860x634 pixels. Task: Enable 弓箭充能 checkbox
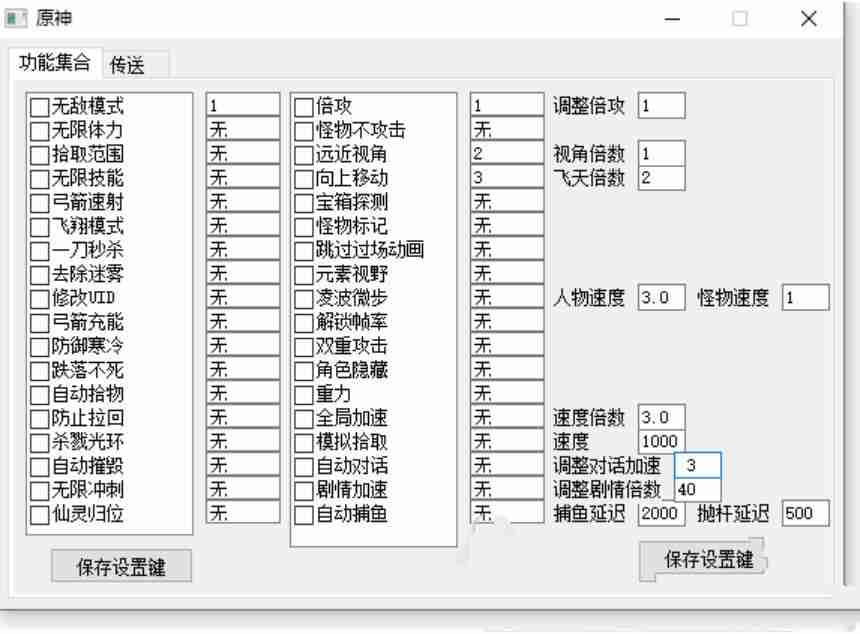pyautogui.click(x=39, y=322)
